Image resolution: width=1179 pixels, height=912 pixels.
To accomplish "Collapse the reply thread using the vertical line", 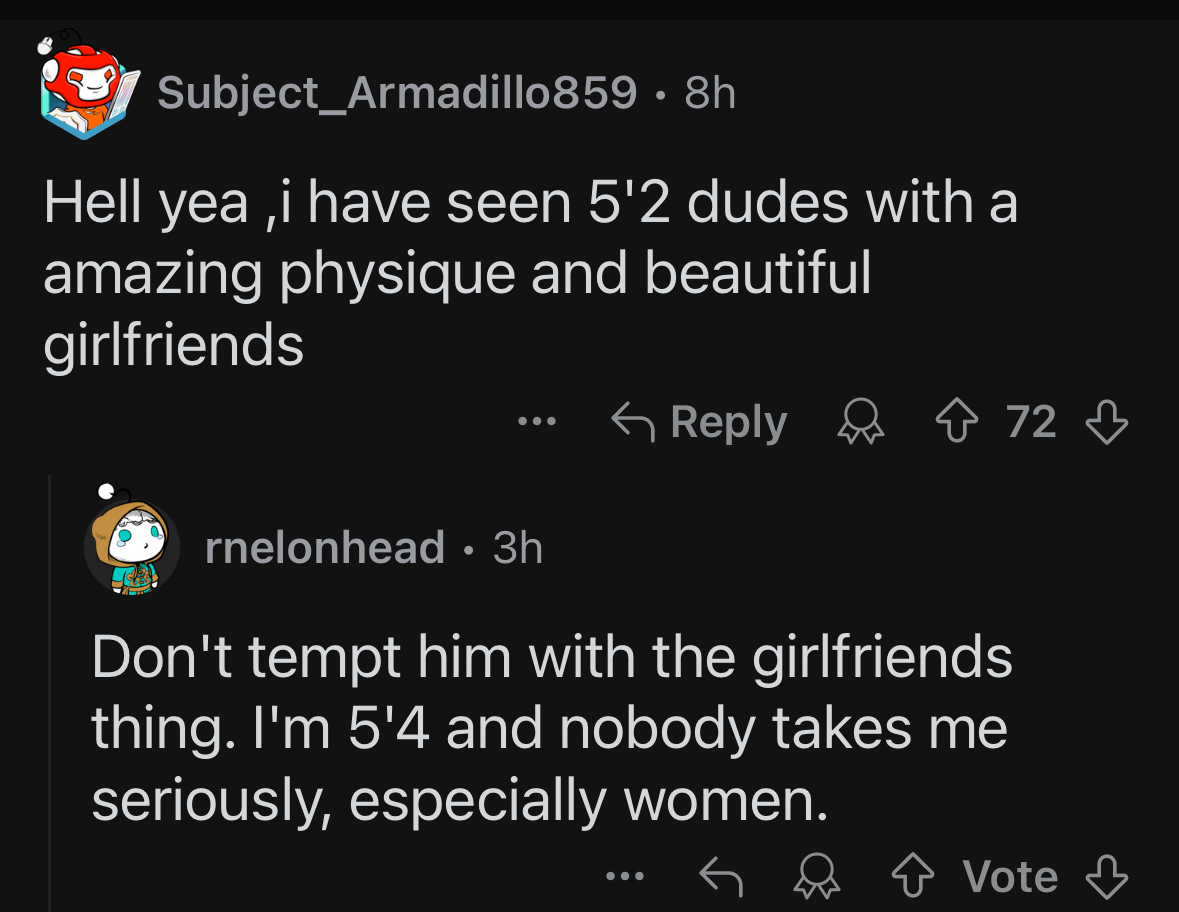I will point(50,690).
